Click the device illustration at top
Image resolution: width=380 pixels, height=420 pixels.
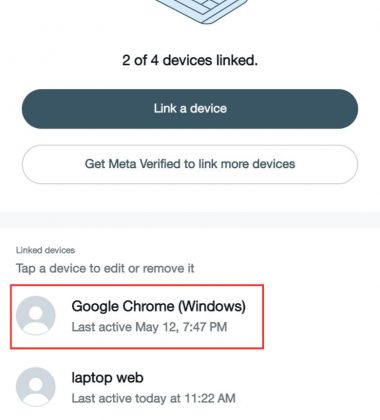(201, 12)
